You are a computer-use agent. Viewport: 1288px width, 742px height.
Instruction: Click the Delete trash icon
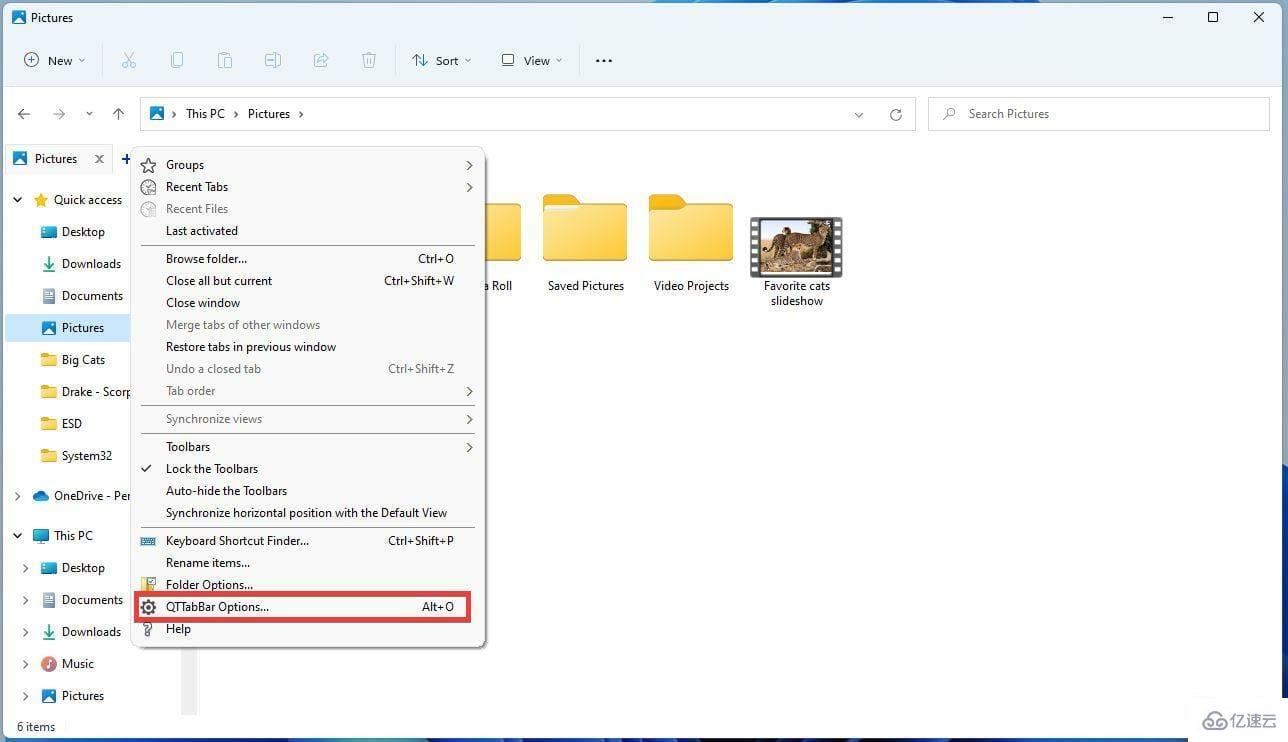coord(369,61)
